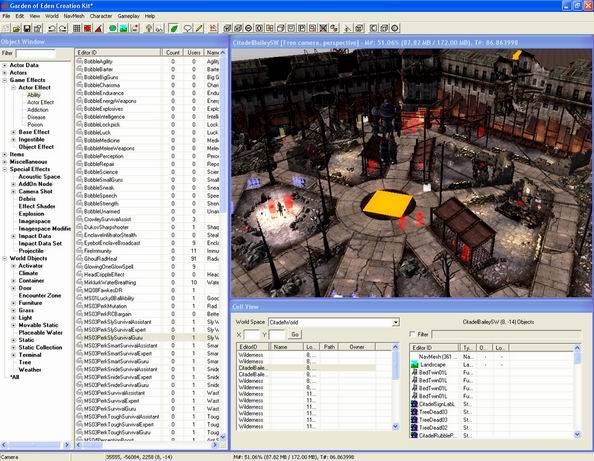This screenshot has width=594, height=461.
Task: Click the Go button in Cell View
Action: tap(295, 334)
